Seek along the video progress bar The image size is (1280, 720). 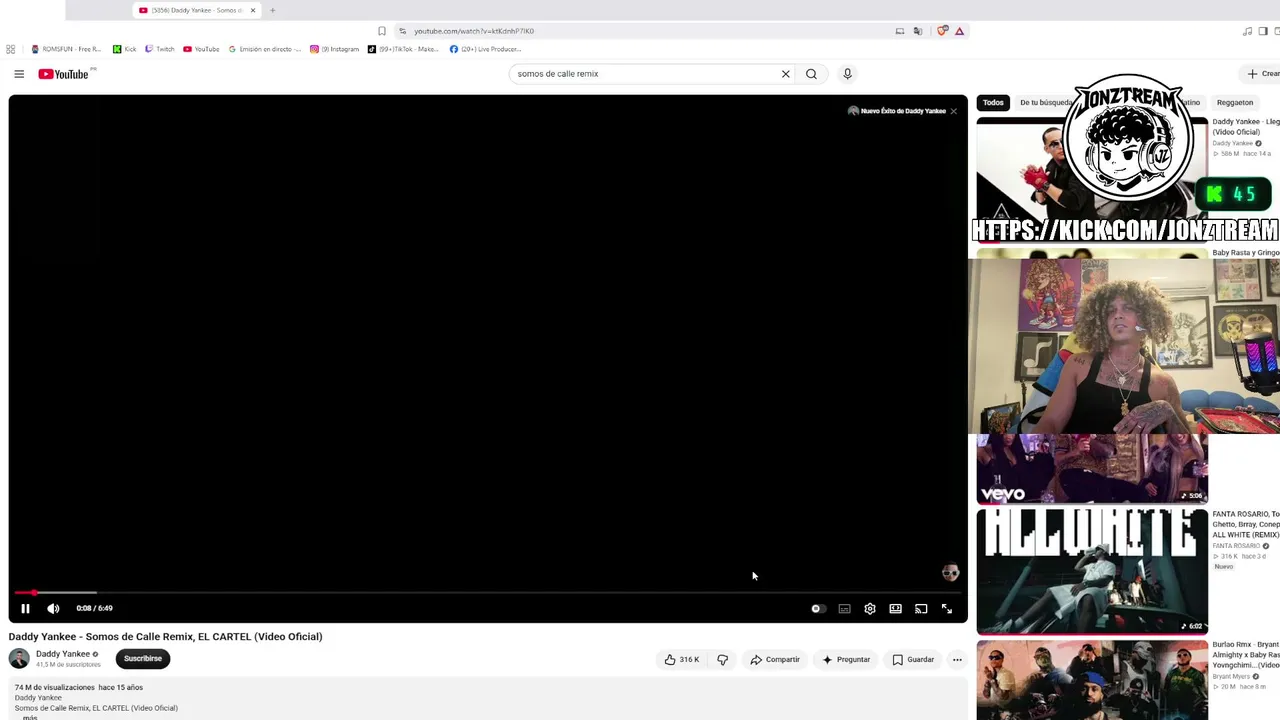488,593
